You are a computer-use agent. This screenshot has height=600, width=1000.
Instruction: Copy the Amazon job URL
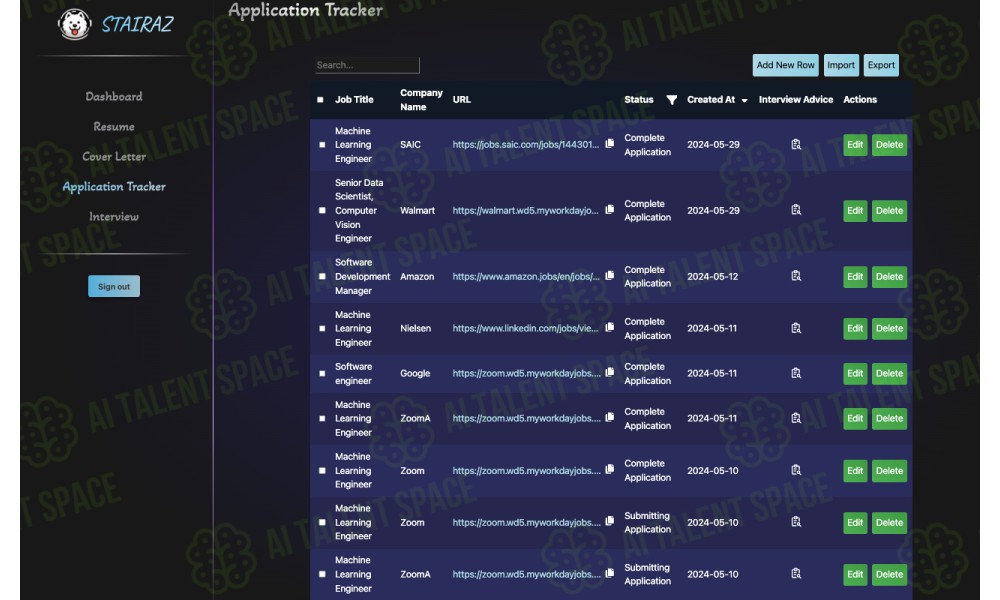tap(610, 275)
